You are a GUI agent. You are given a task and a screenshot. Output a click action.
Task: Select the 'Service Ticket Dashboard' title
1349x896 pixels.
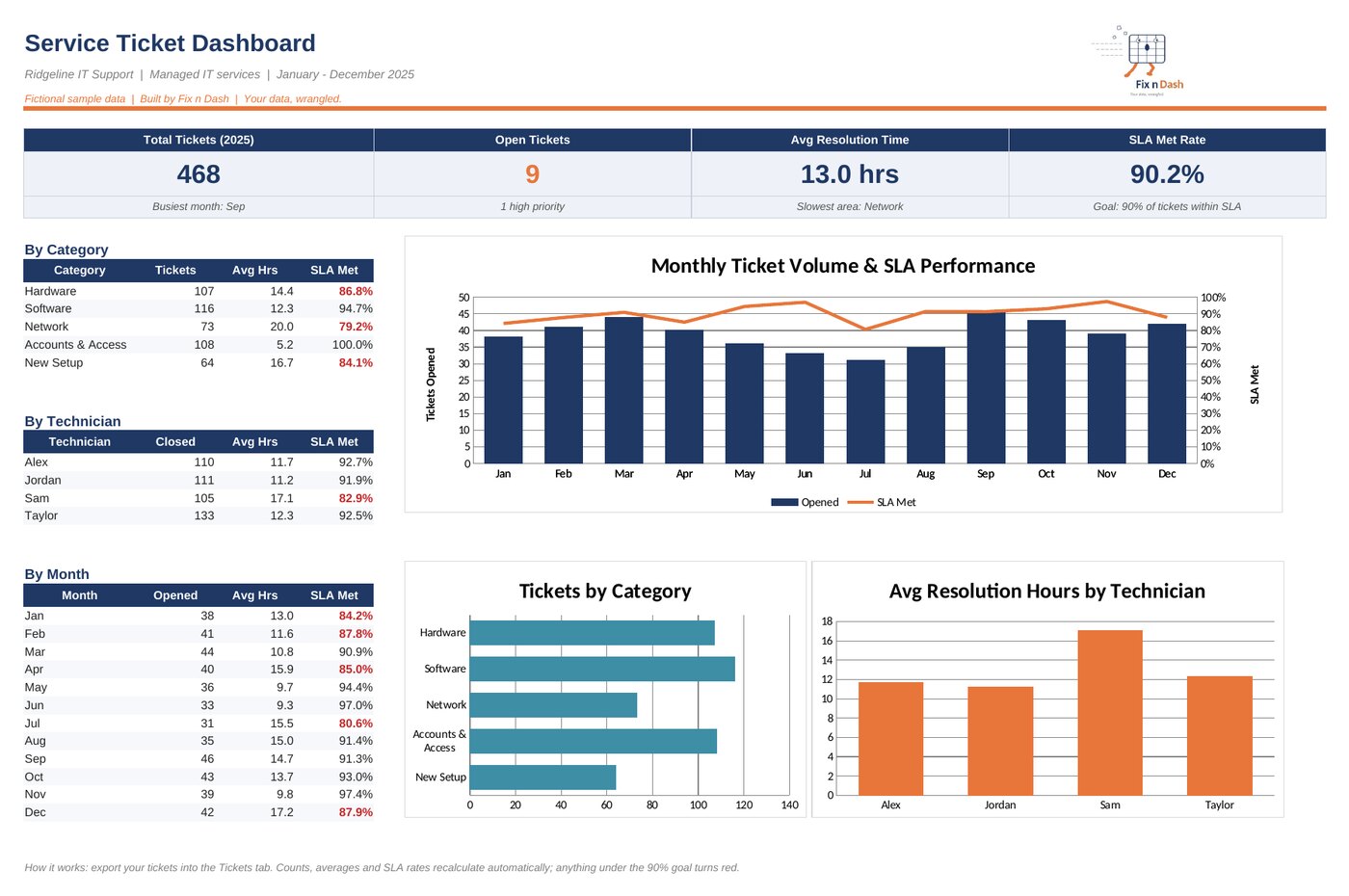pos(170,43)
